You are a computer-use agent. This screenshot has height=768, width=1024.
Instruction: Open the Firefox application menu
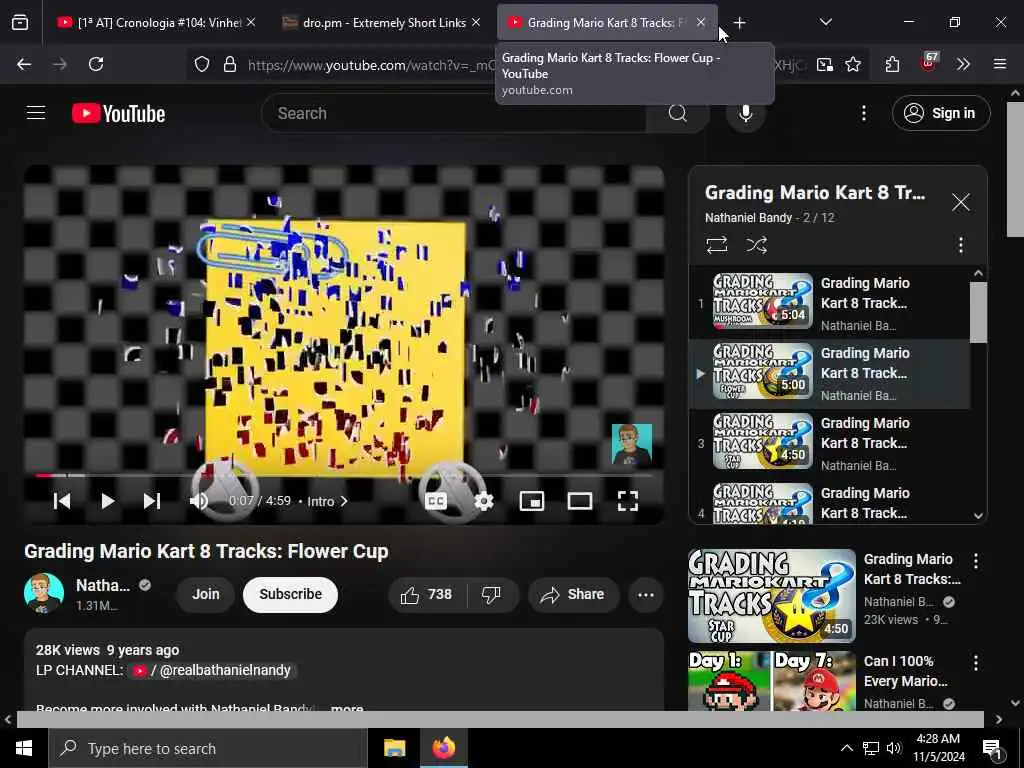(1000, 64)
